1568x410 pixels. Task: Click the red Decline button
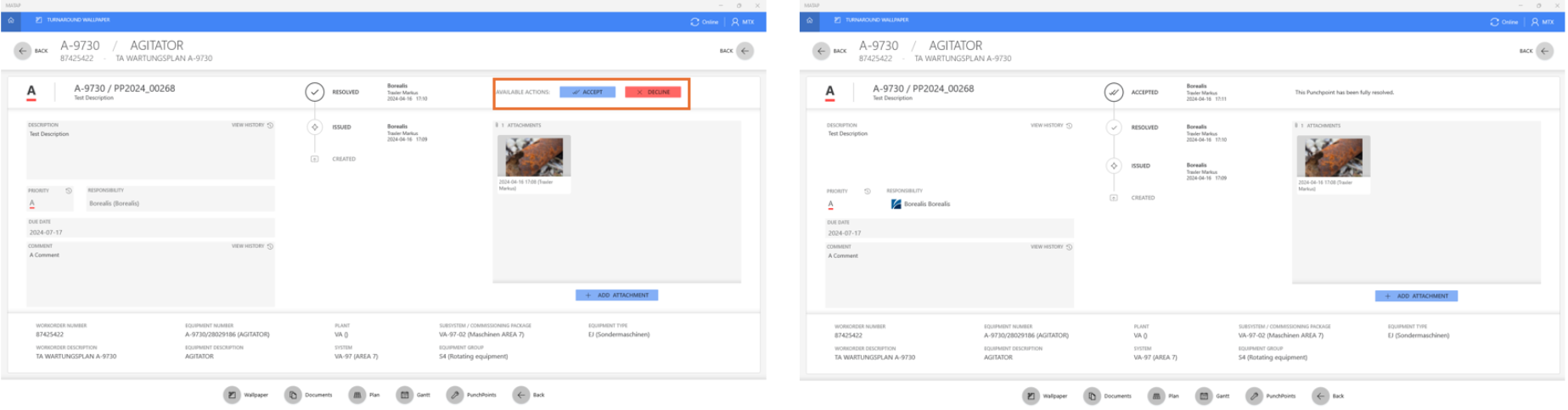click(x=652, y=92)
